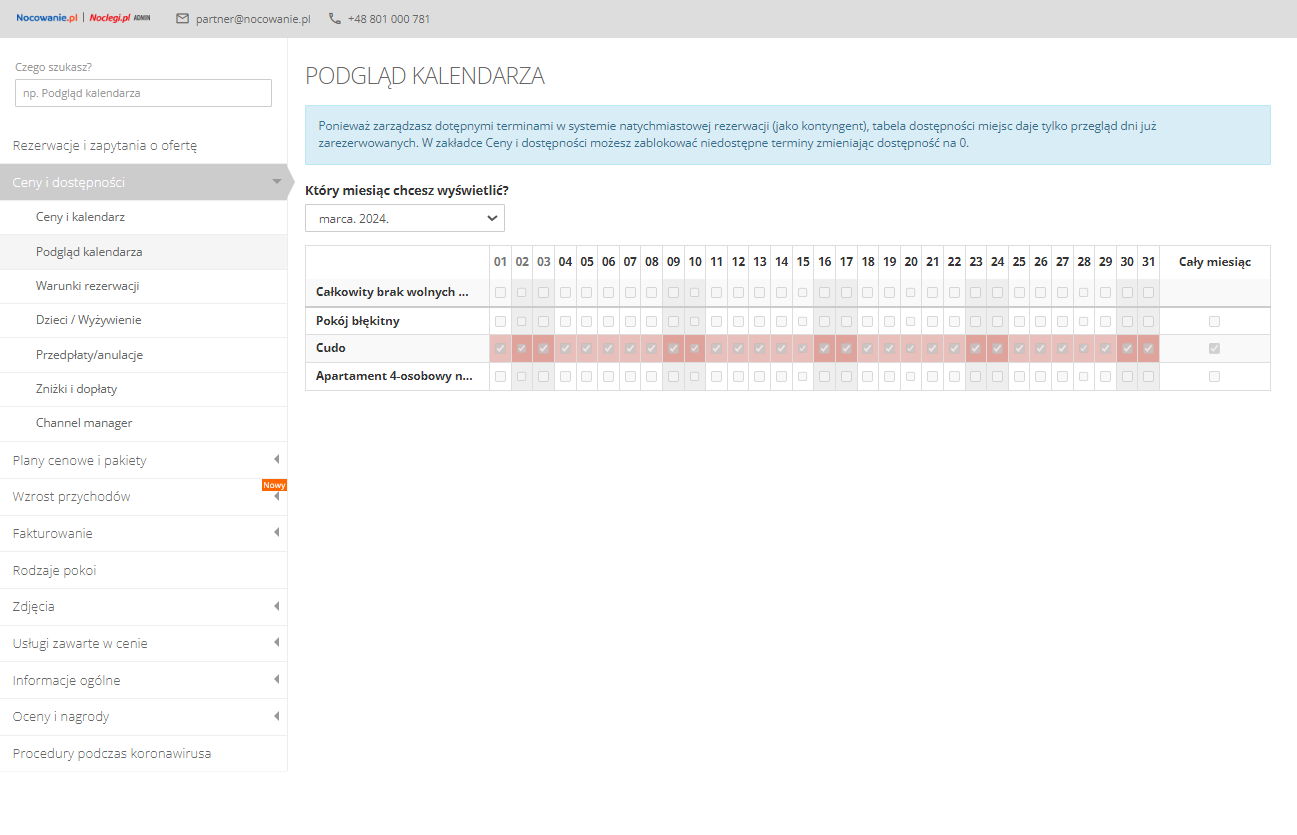This screenshot has height=835, width=1297.
Task: Open the month selection dropdown
Action: (x=404, y=218)
